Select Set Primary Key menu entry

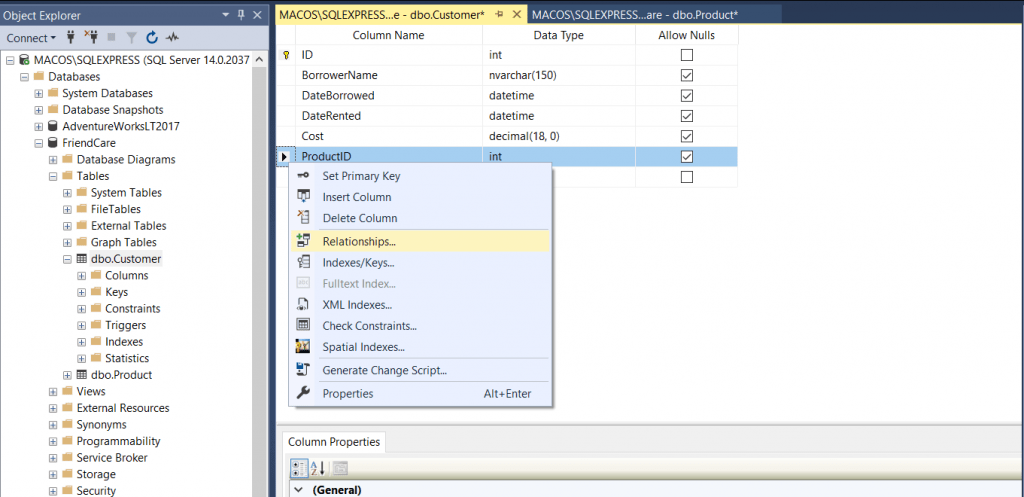(x=361, y=176)
